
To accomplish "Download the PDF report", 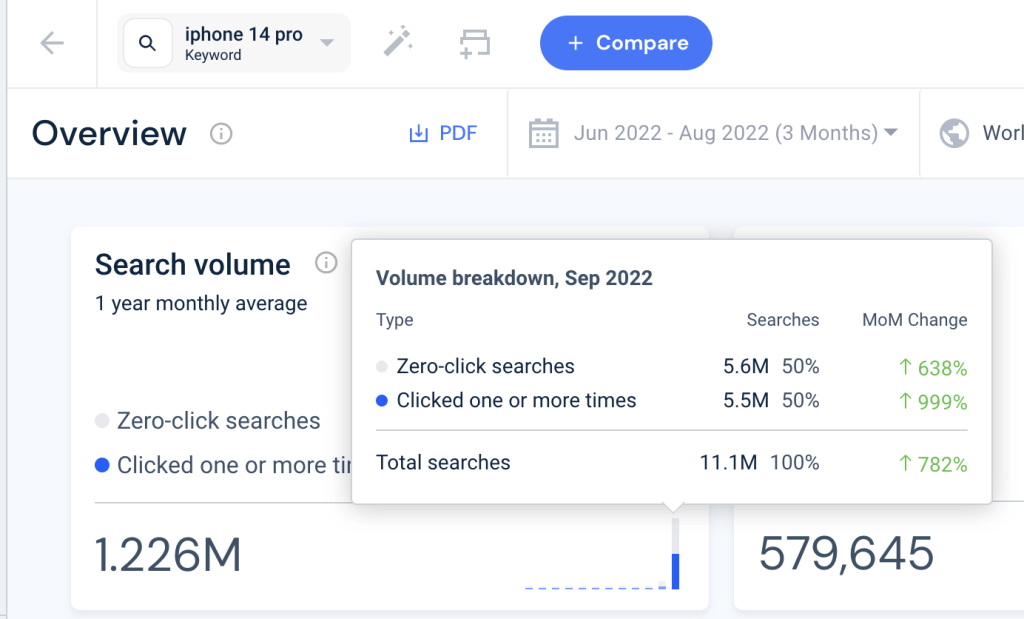I will point(443,133).
